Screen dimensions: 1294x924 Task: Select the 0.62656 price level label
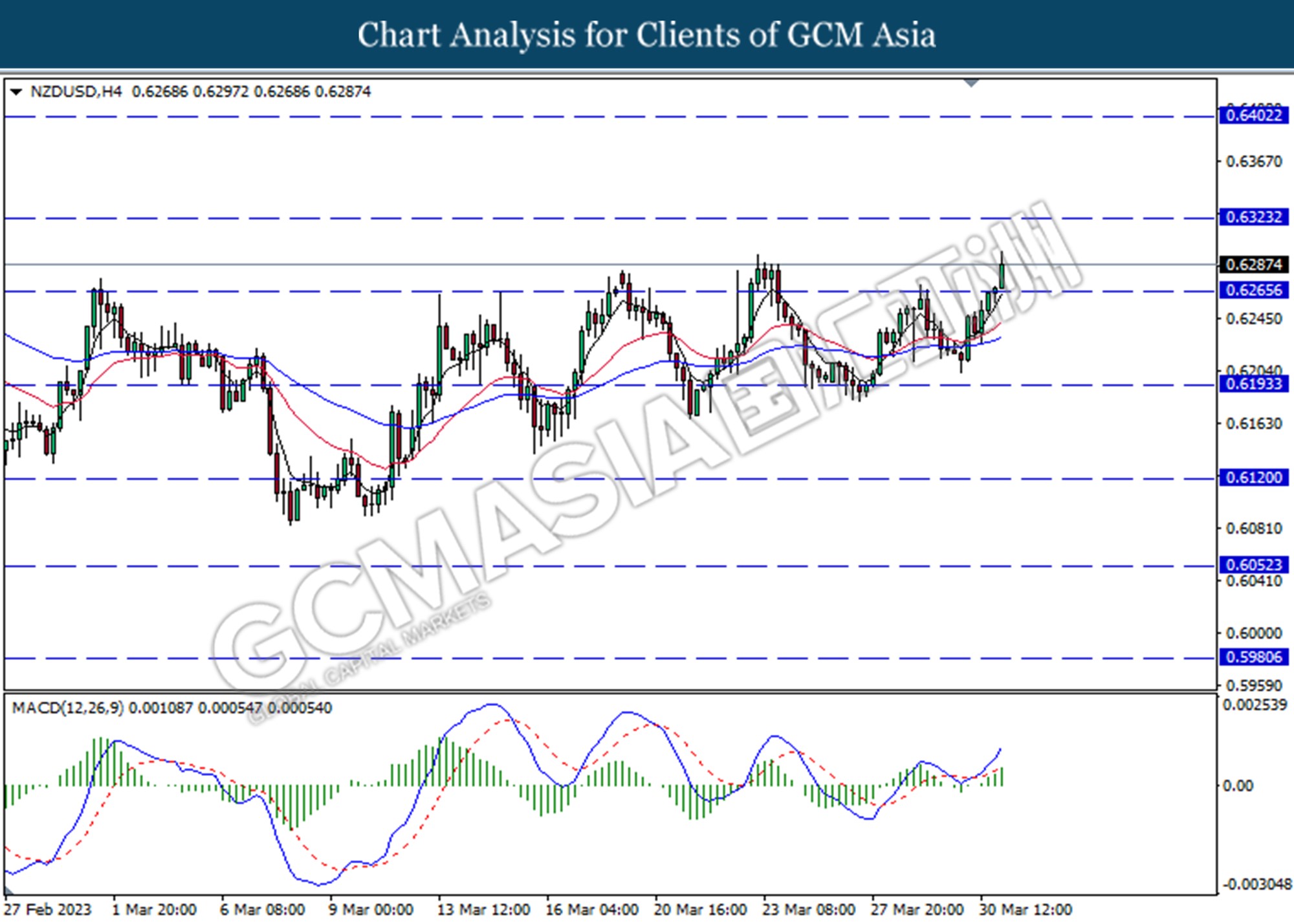[1254, 290]
